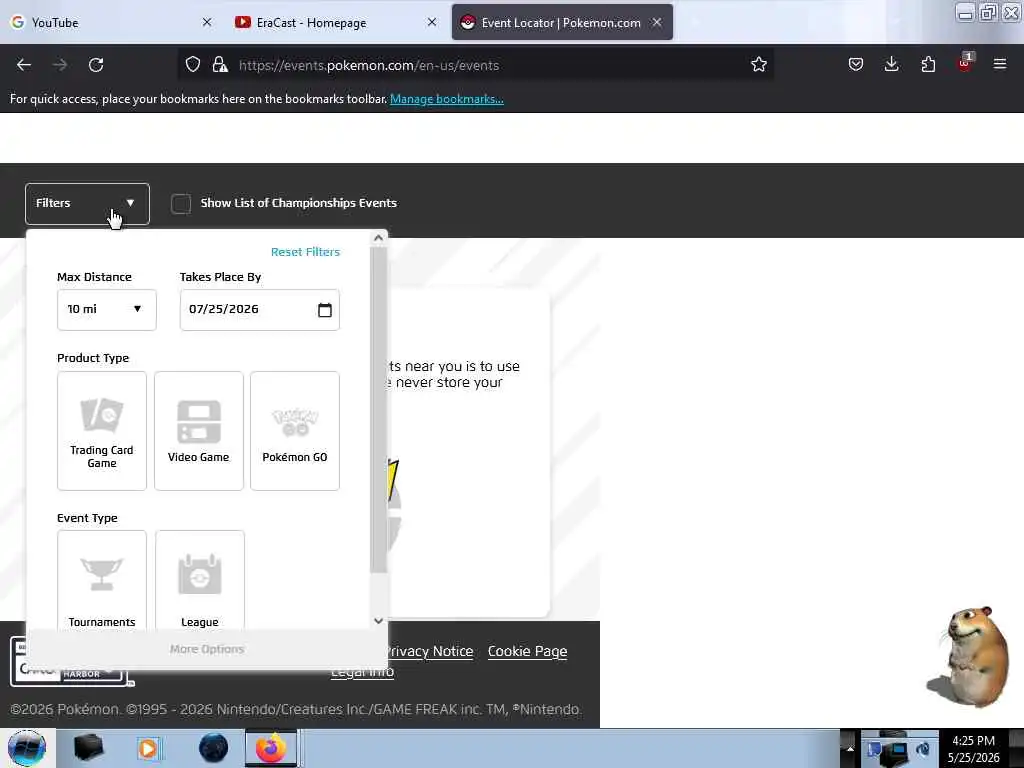Viewport: 1024px width, 768px height.
Task: Close the Event Locator tab
Action: pyautogui.click(x=657, y=22)
